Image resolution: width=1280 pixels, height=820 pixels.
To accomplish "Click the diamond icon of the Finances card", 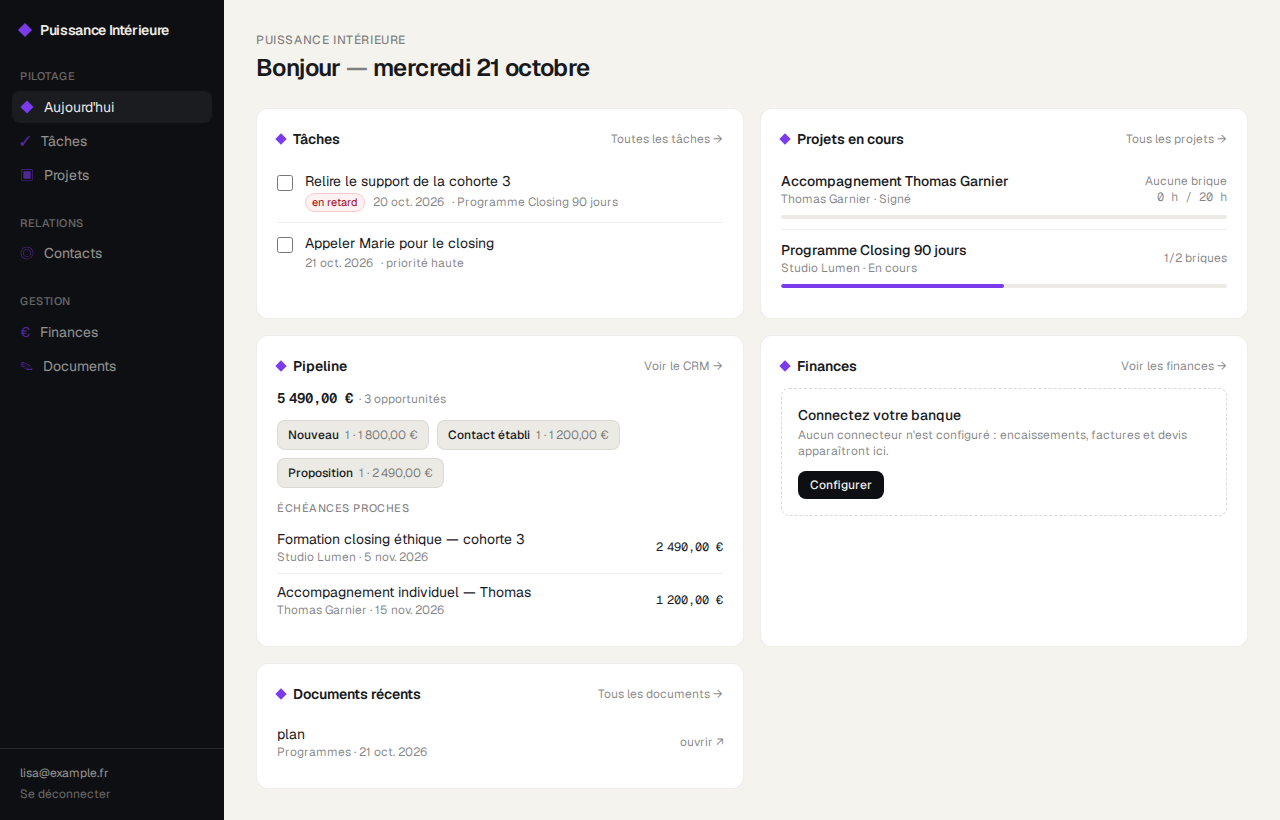I will [x=785, y=366].
